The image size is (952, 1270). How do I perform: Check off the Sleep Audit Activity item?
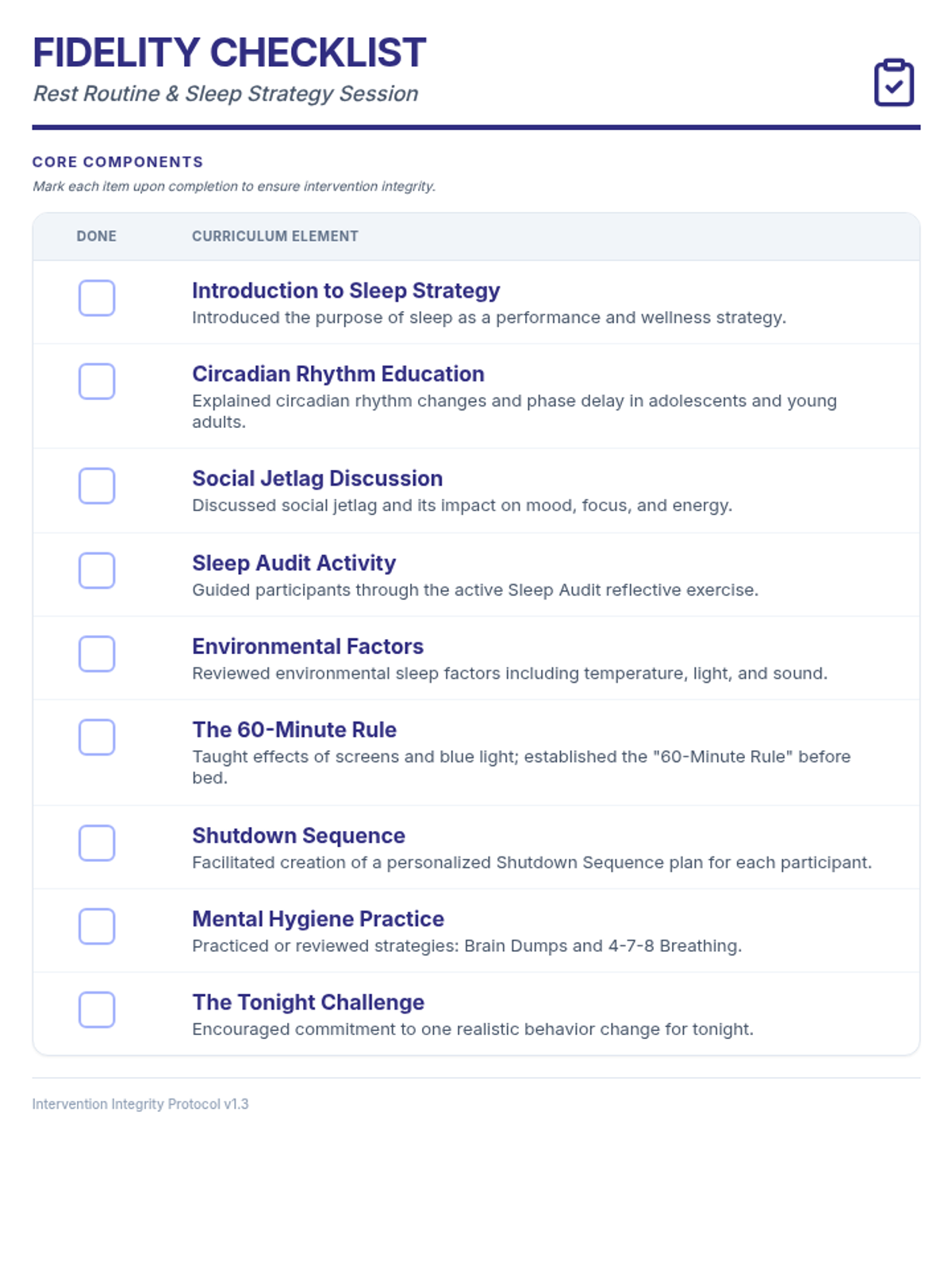point(97,570)
